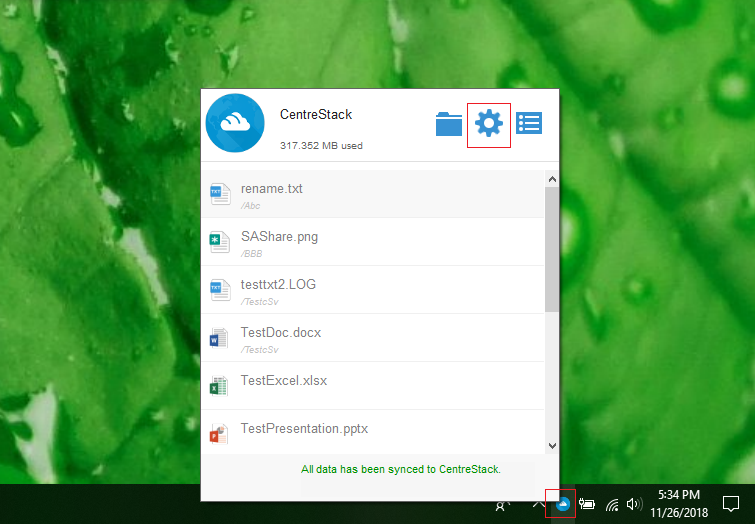Open the blue folder icon
Image resolution: width=755 pixels, height=524 pixels.
coord(449,124)
